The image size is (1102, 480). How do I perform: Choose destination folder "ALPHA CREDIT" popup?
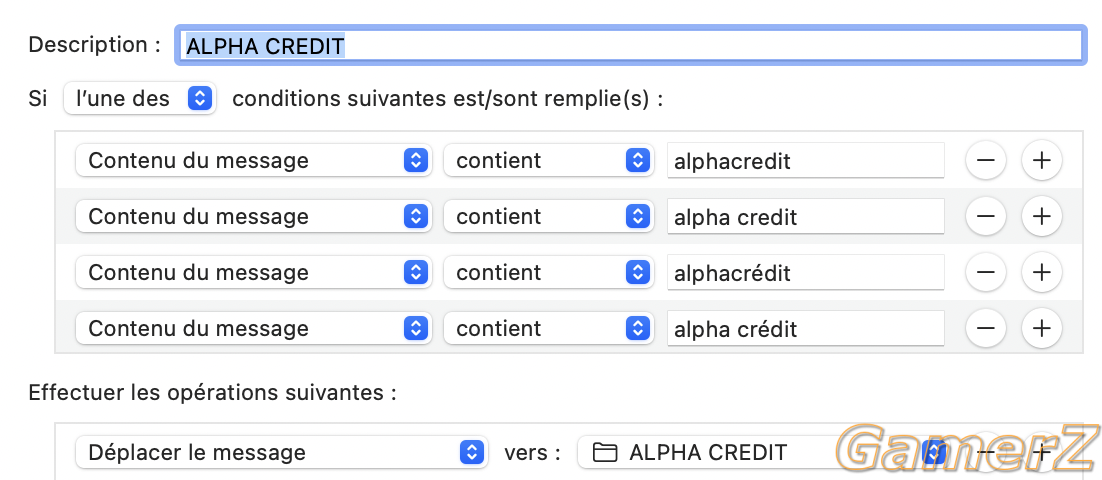pos(763,452)
